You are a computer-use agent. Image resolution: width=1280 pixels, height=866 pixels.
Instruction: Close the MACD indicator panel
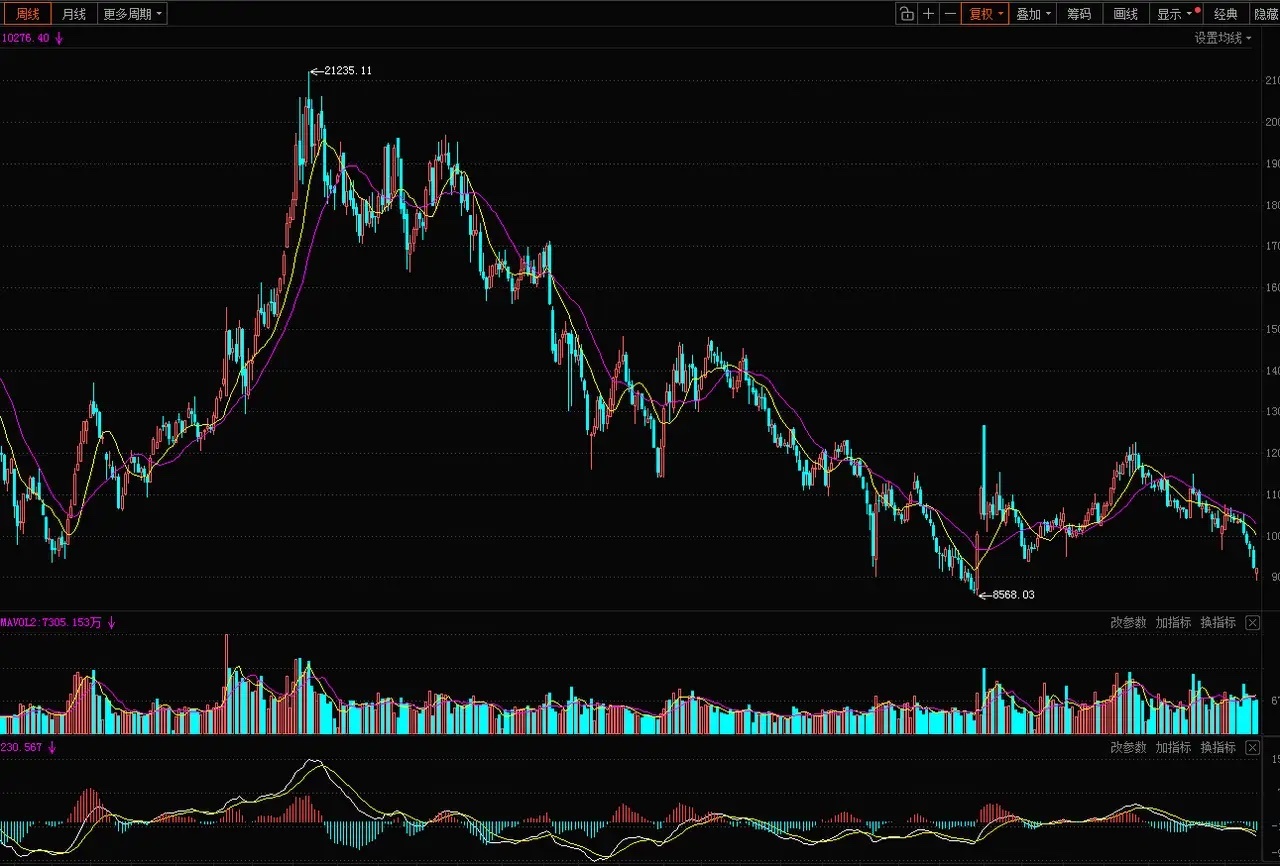click(1253, 747)
